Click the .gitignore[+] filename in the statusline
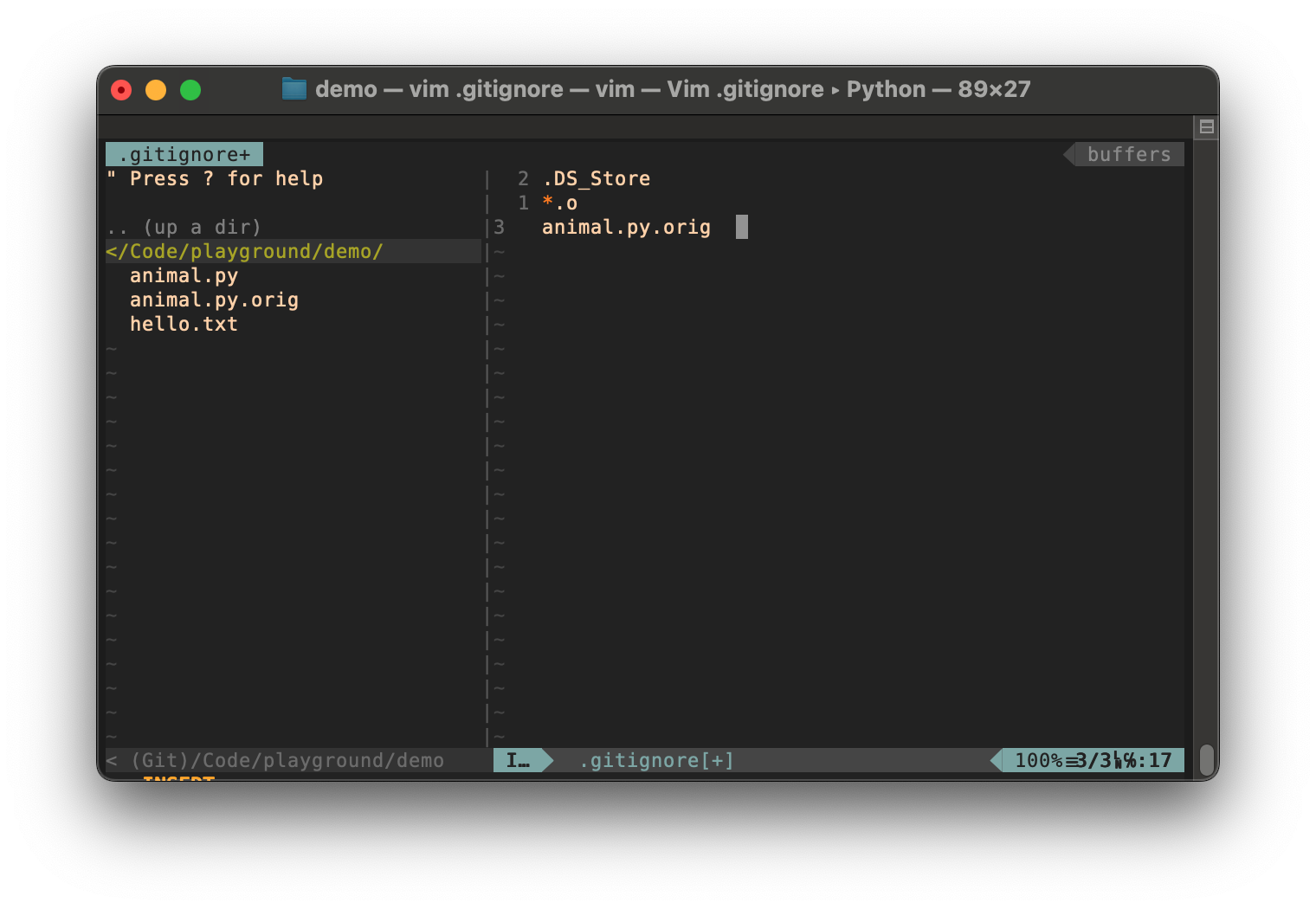1316x909 pixels. (x=656, y=760)
